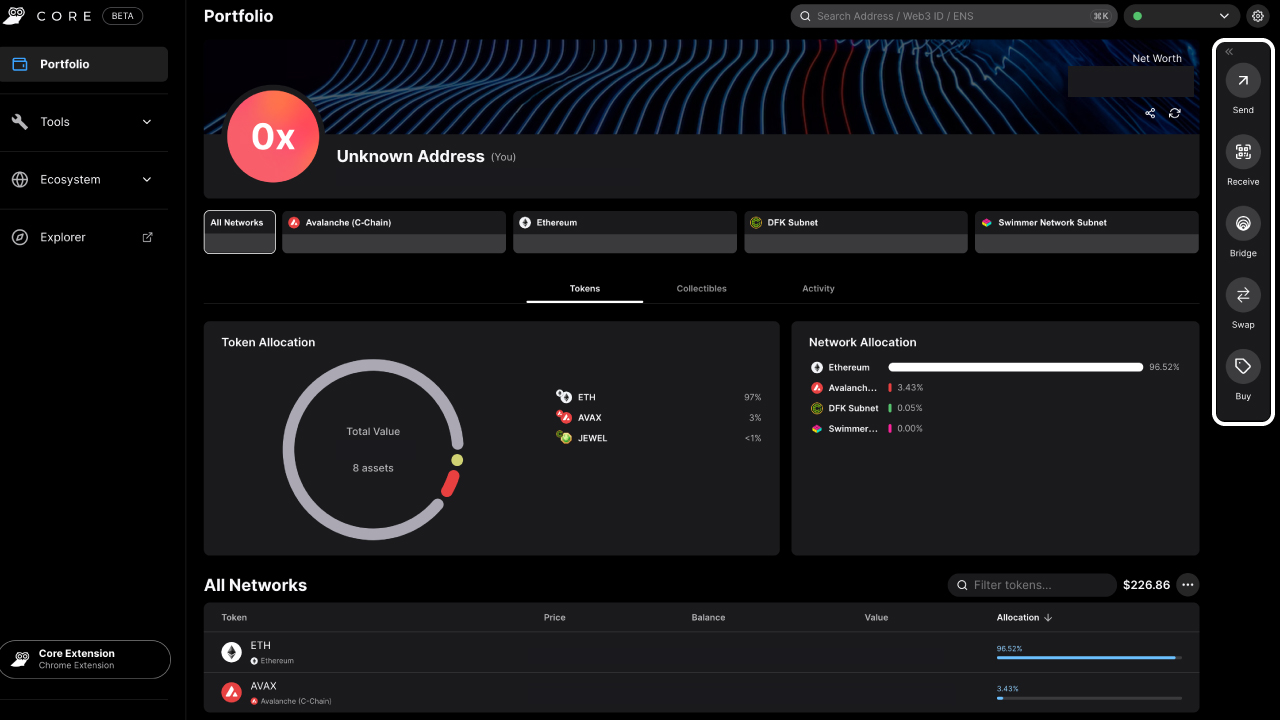Click the AVAX allocation progress bar in table
Viewport: 1280px width, 720px height.
tap(1089, 698)
